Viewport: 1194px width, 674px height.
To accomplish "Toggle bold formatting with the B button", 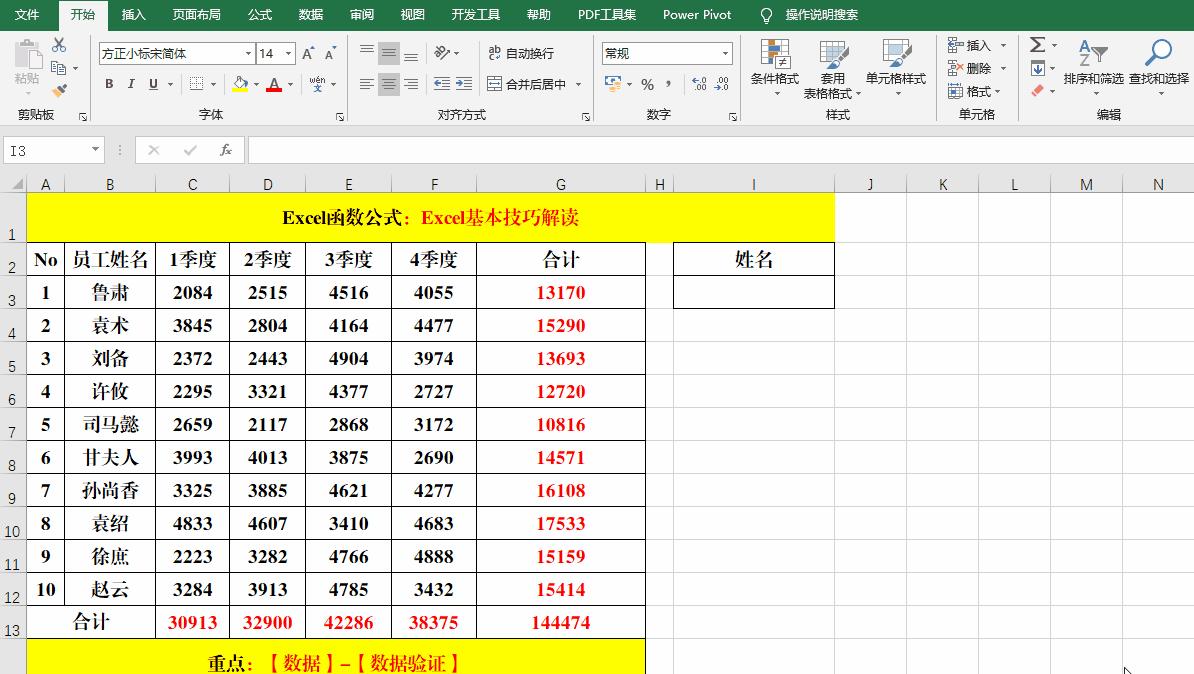I will [109, 85].
